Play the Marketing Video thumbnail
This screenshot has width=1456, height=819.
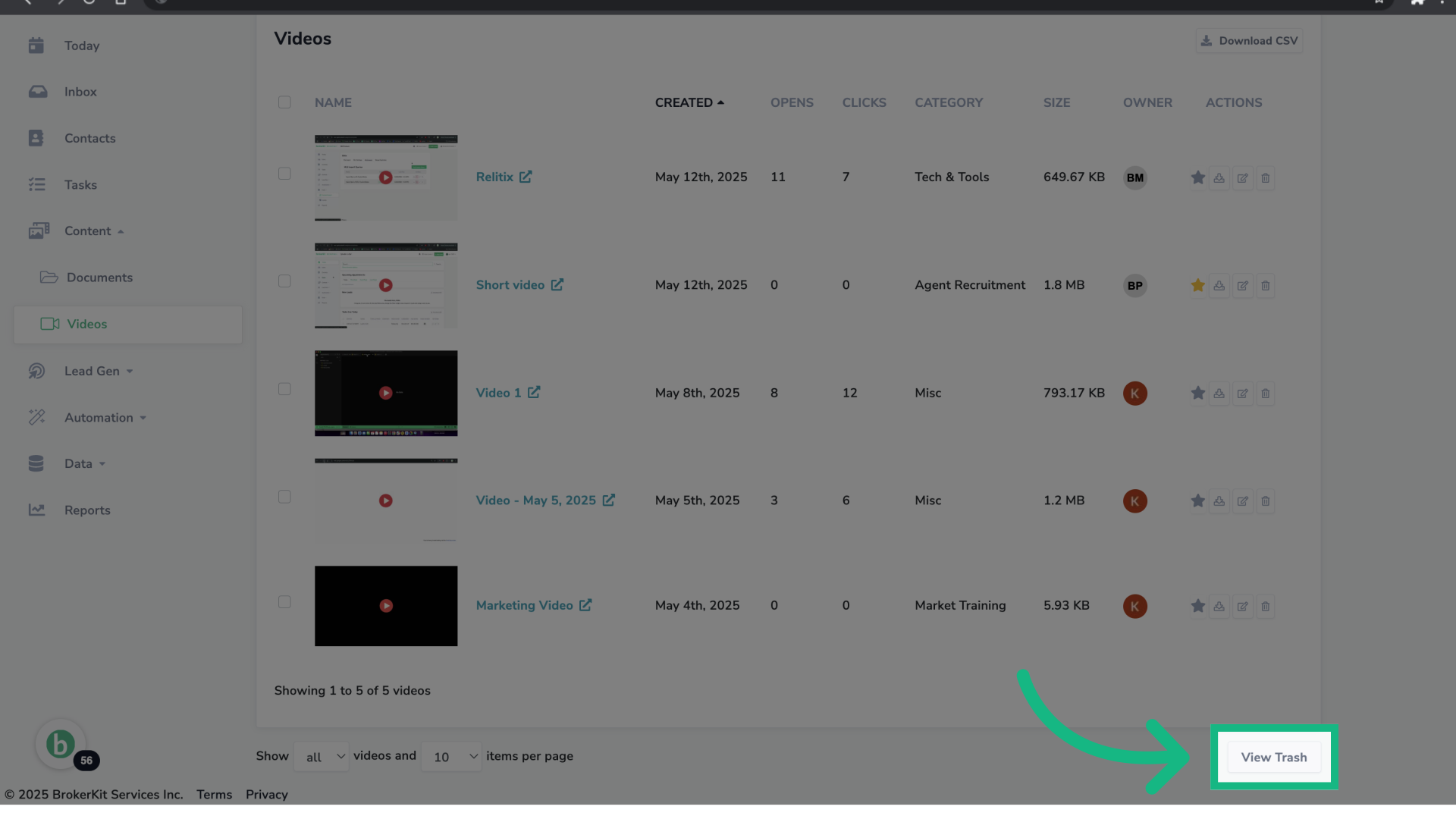point(386,606)
